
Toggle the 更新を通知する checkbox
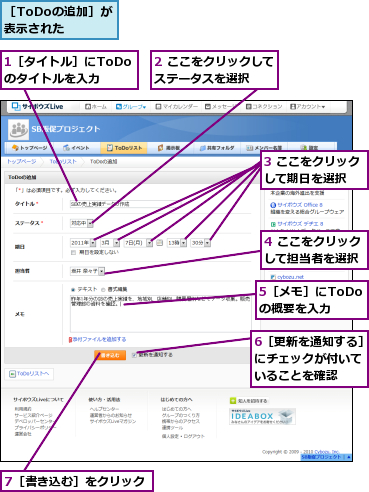pyautogui.click(x=134, y=355)
